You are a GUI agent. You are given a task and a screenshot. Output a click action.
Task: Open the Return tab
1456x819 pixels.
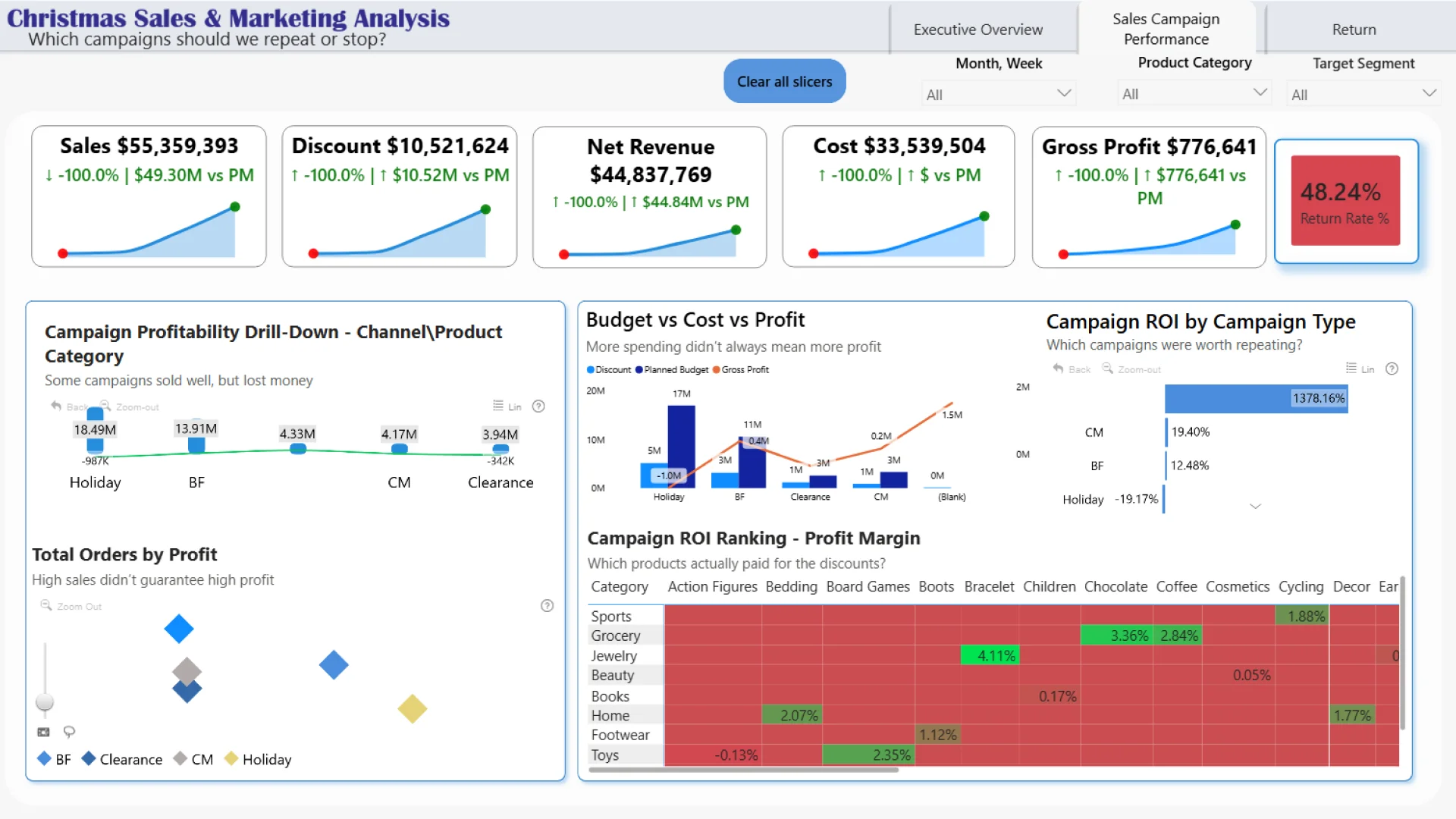1354,30
